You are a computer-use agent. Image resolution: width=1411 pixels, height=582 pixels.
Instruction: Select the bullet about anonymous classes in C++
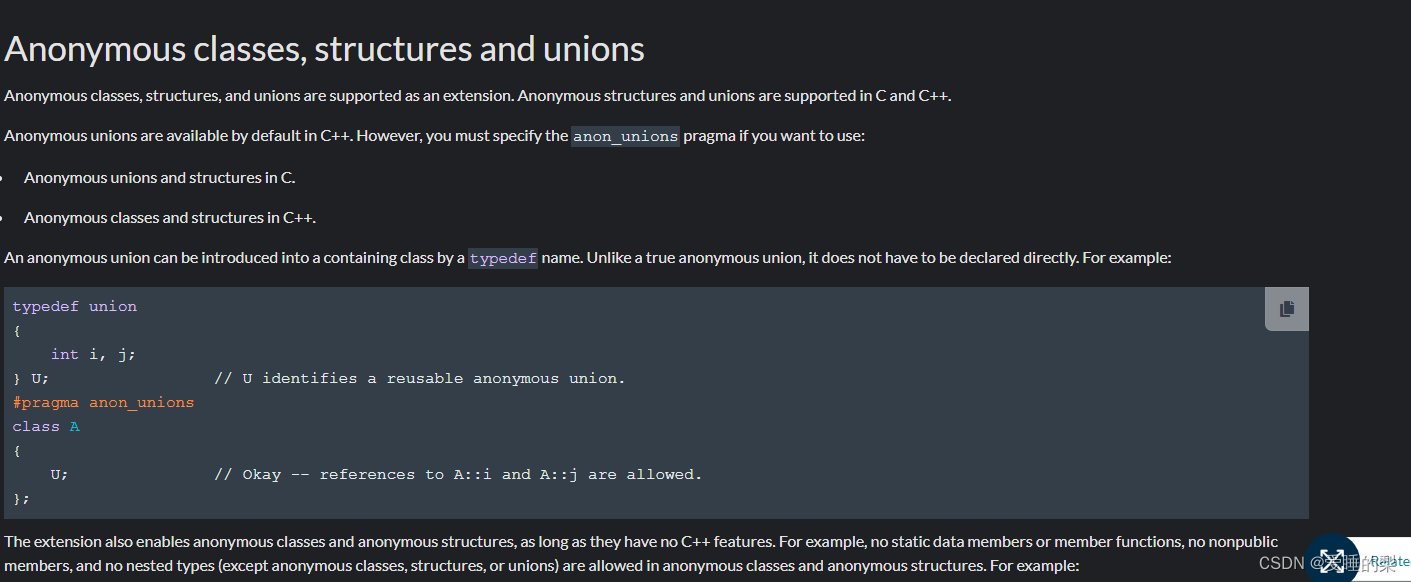click(169, 217)
